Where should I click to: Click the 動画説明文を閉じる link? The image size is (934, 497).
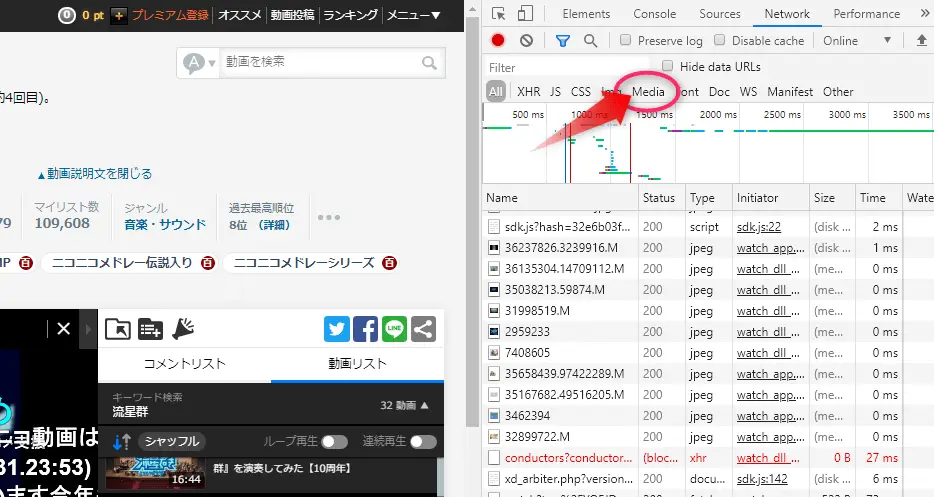[x=95, y=173]
